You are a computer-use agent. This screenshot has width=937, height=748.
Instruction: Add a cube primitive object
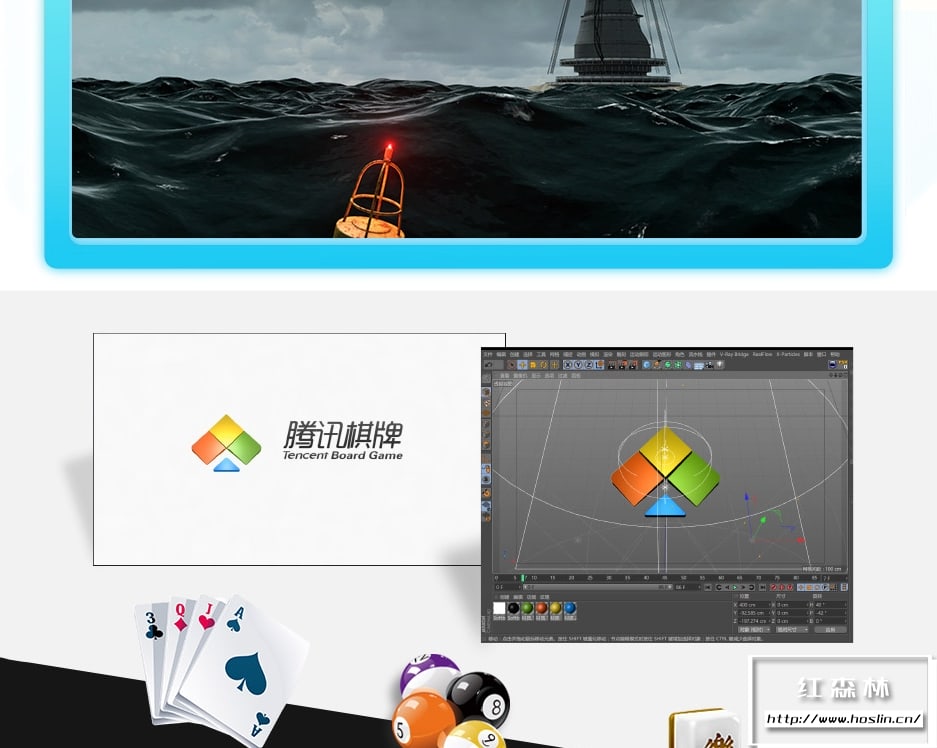647,364
